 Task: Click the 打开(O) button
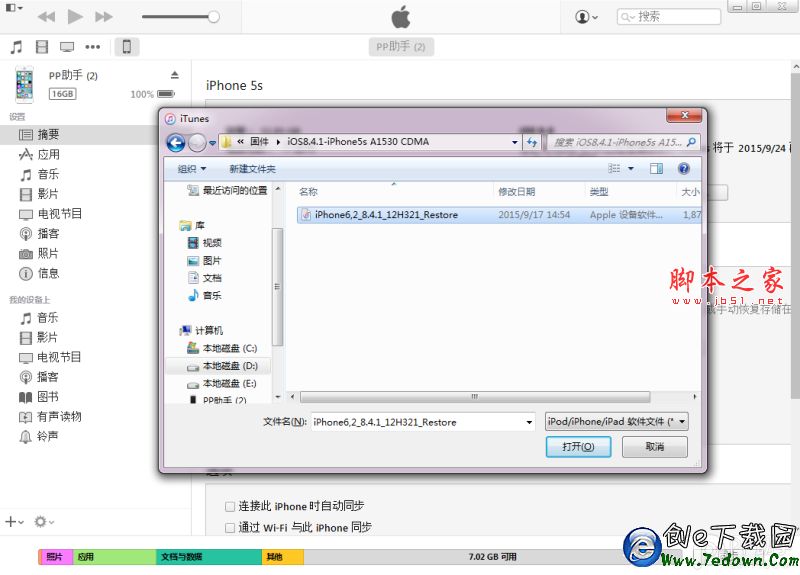click(578, 447)
